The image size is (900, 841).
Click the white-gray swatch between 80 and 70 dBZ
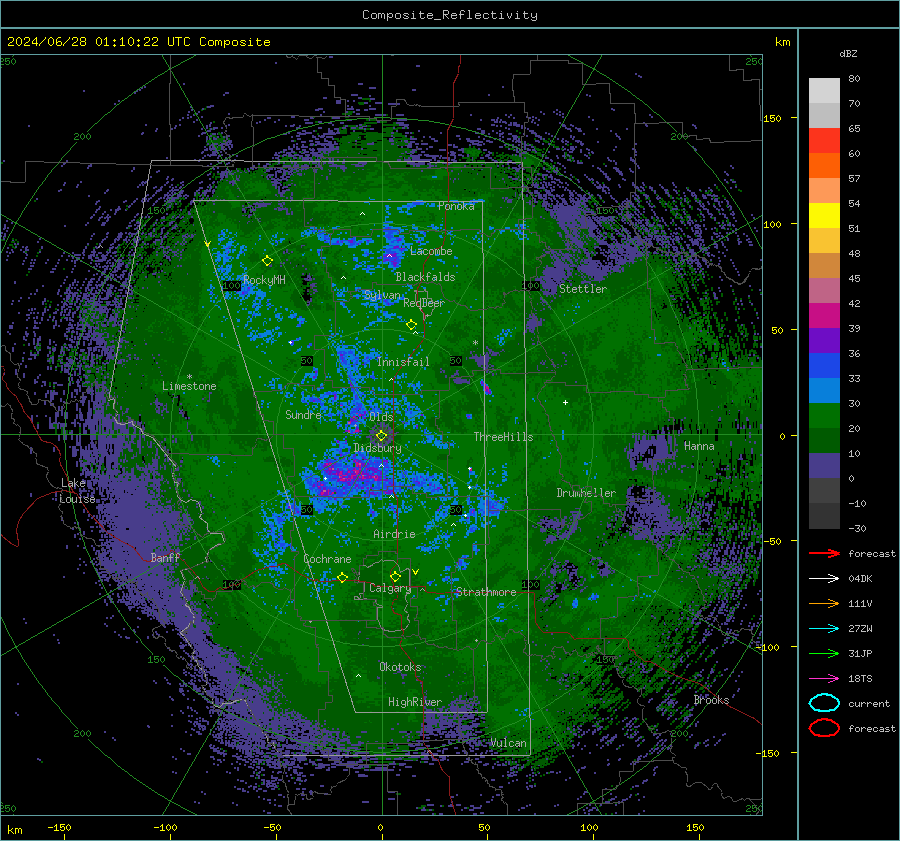[x=824, y=91]
